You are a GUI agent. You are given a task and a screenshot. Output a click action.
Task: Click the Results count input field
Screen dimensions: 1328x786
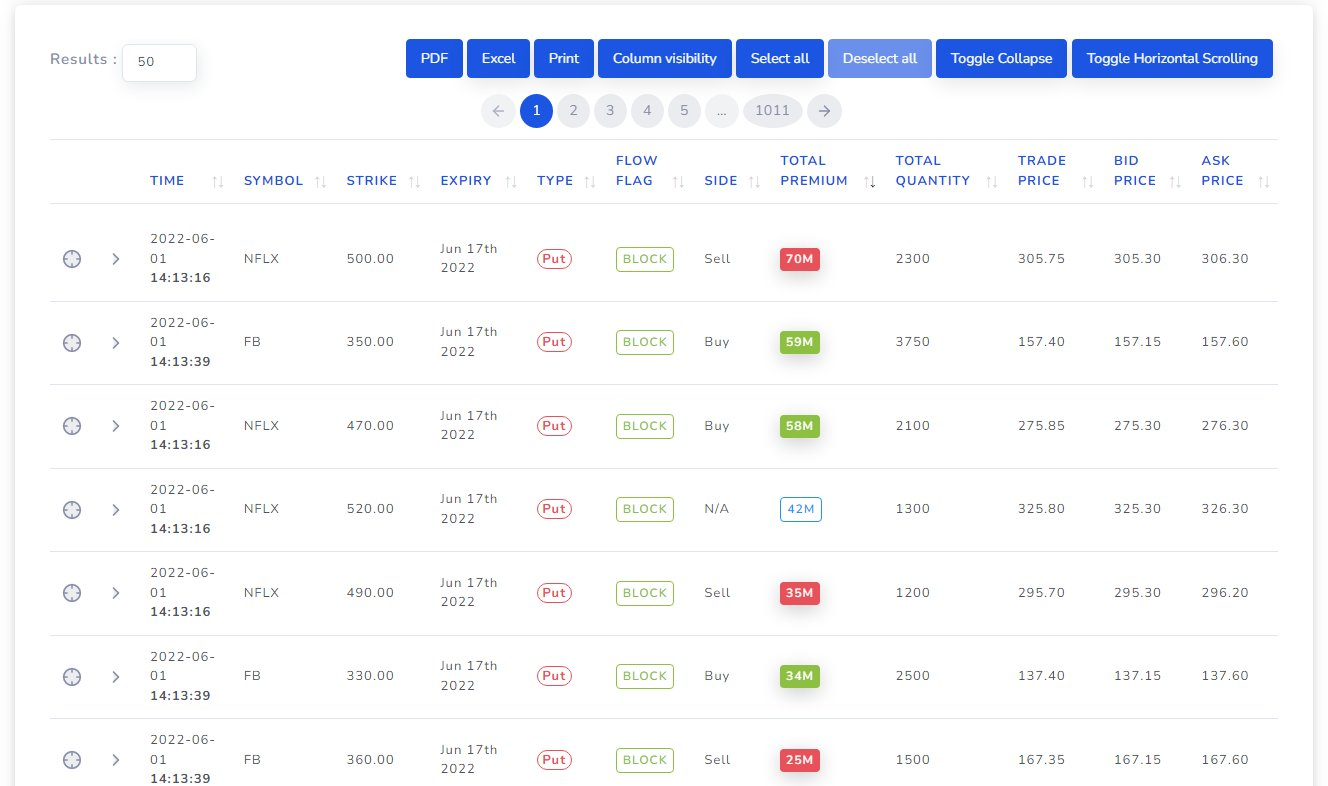tap(159, 62)
